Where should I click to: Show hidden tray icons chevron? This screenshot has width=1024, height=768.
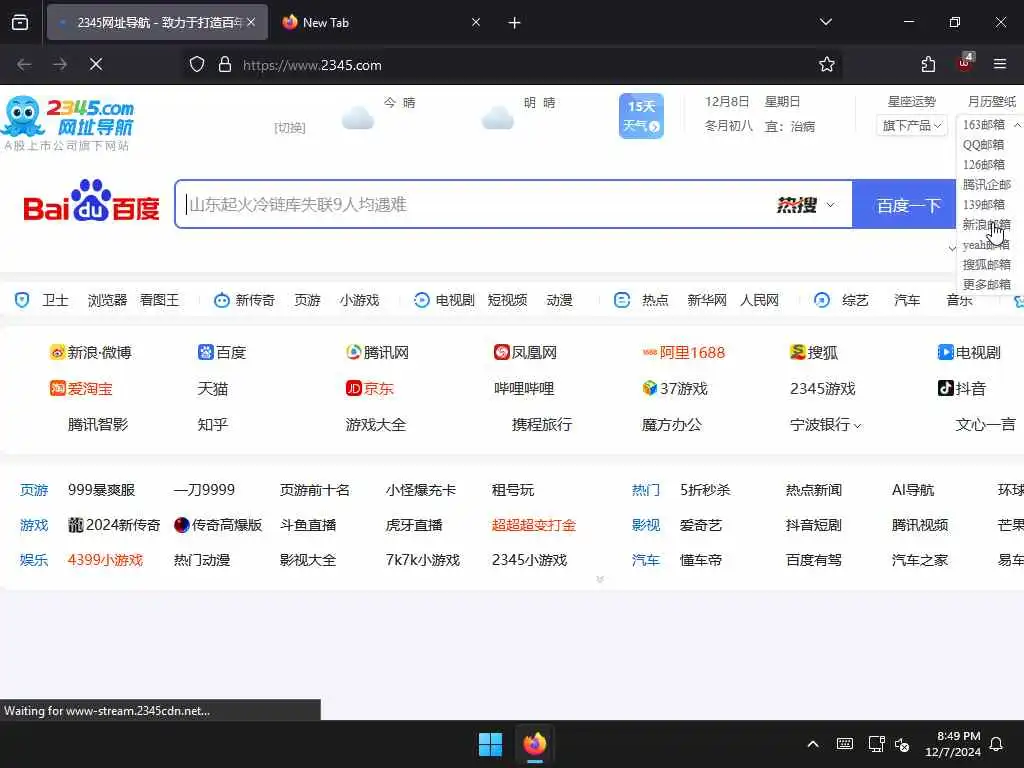pyautogui.click(x=813, y=744)
